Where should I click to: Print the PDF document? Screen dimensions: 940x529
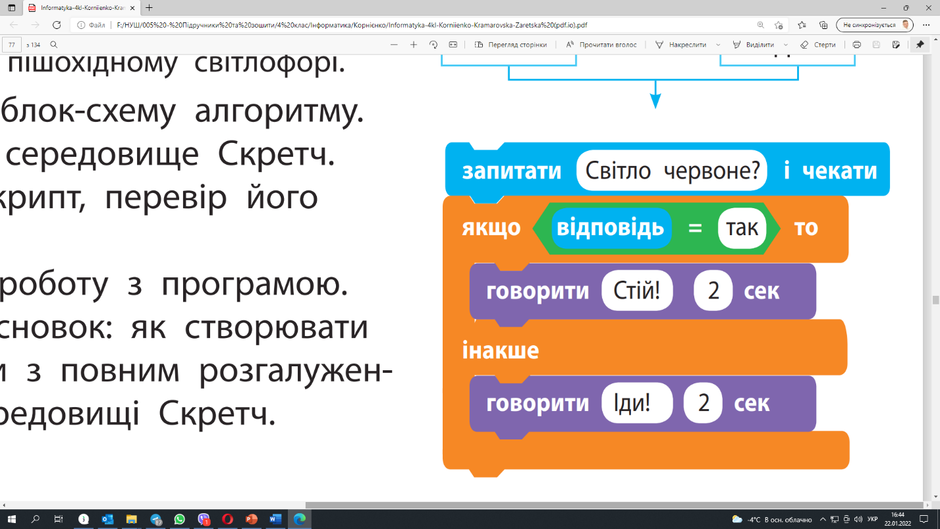(857, 45)
